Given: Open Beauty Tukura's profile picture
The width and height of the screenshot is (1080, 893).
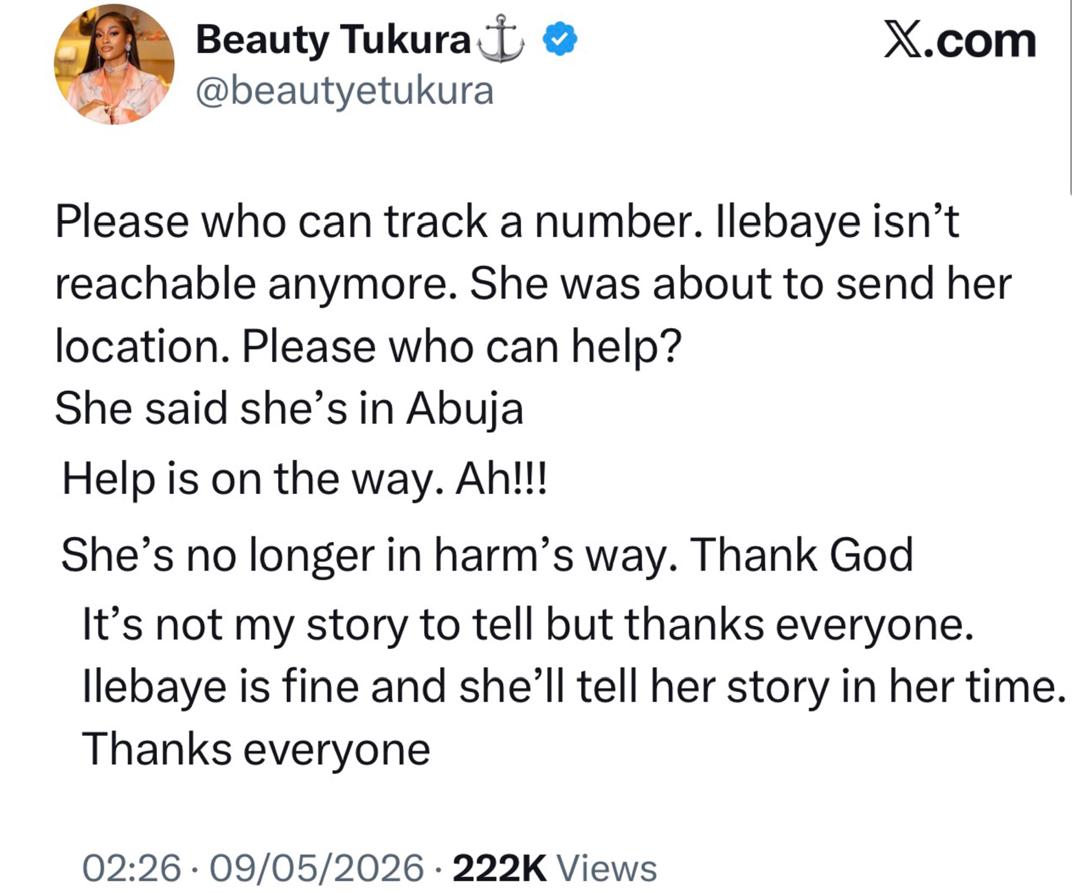Looking at the screenshot, I should (114, 64).
